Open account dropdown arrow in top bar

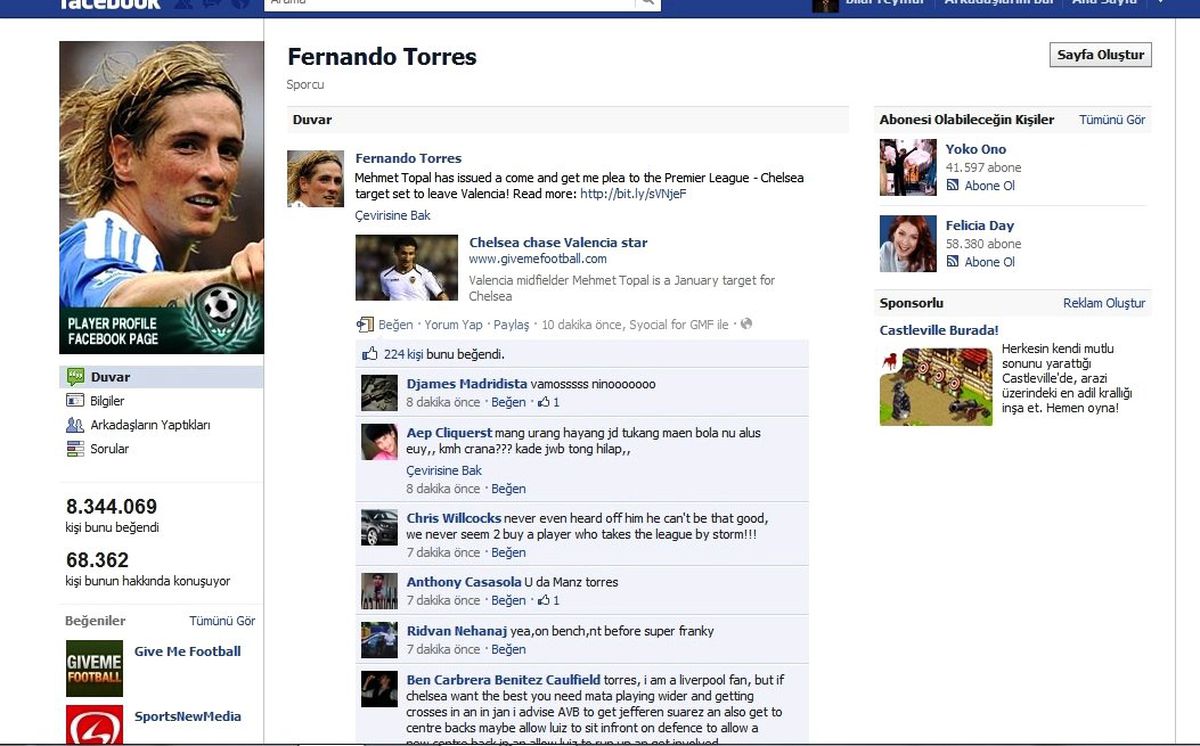tap(1161, 3)
